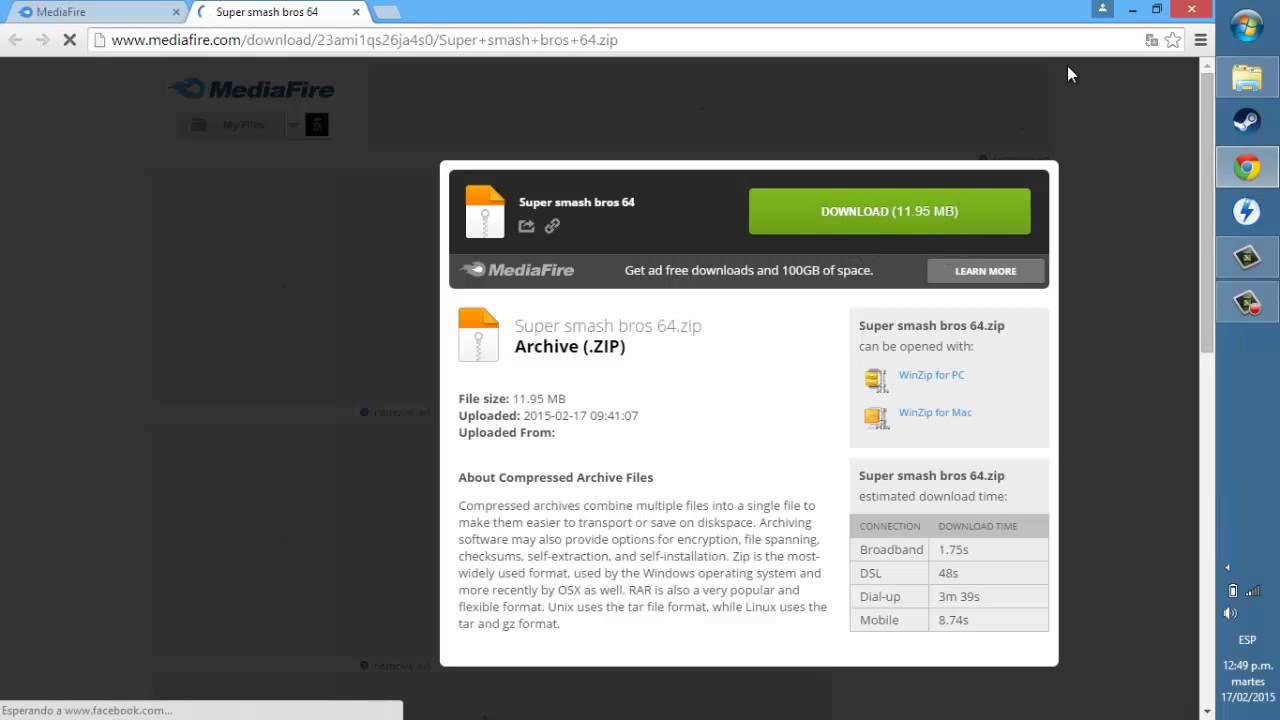Show hidden system tray icons arrow
1280x720 pixels.
(1227, 567)
